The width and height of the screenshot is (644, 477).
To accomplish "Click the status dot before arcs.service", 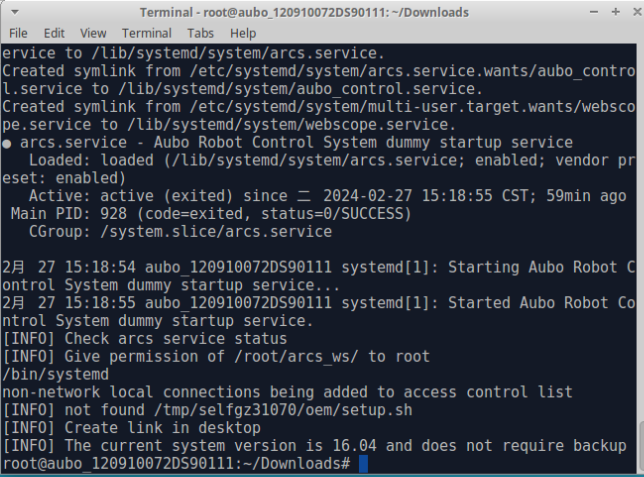I will click(7, 143).
